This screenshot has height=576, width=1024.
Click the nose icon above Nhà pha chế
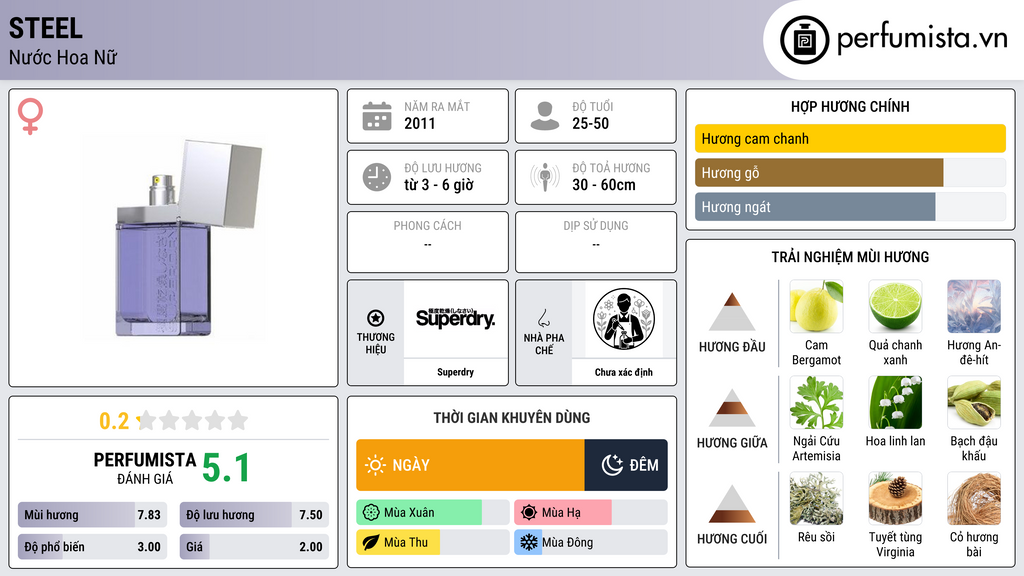point(543,318)
